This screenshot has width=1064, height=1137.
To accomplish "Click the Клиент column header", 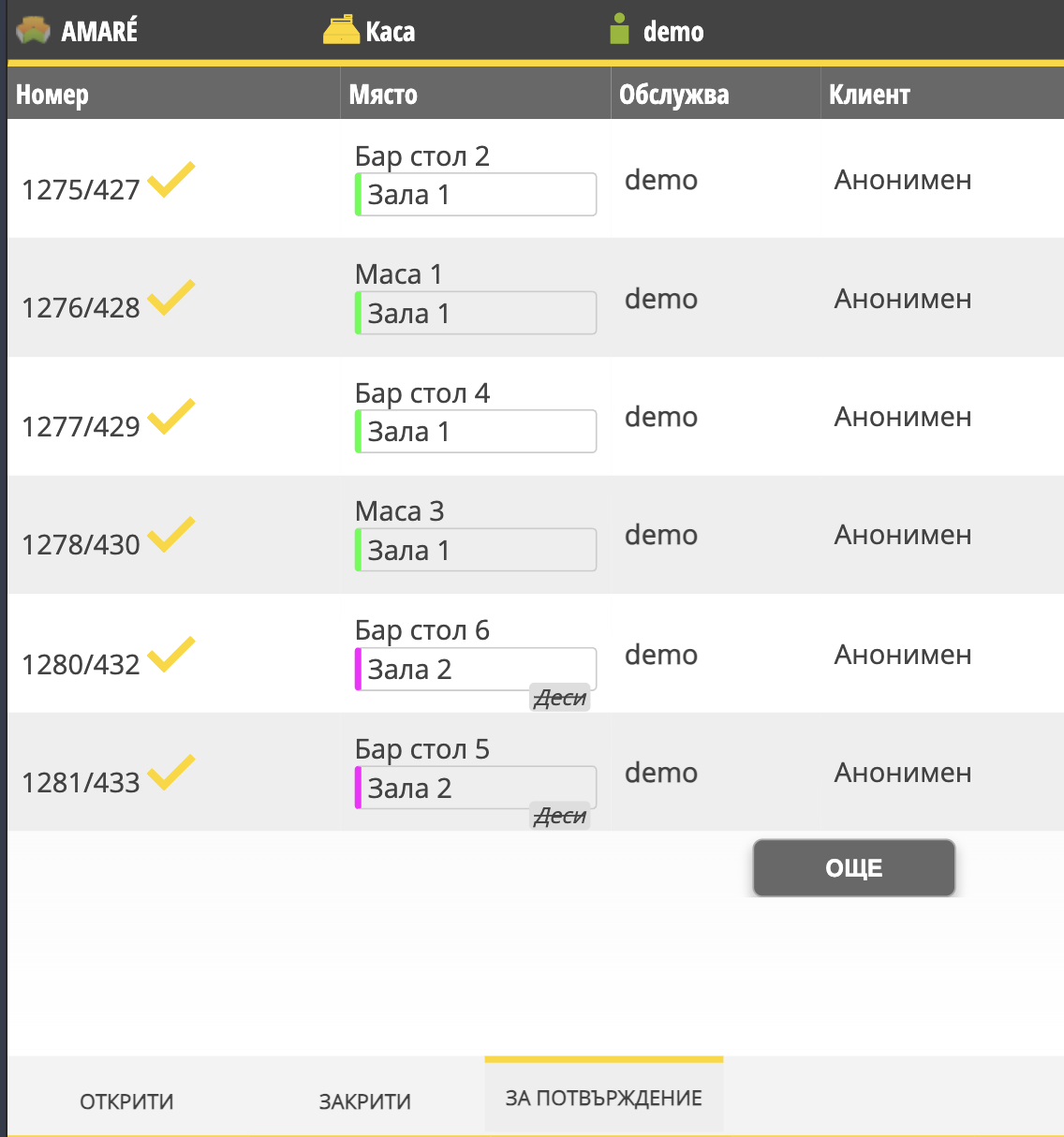I will pyautogui.click(x=869, y=95).
